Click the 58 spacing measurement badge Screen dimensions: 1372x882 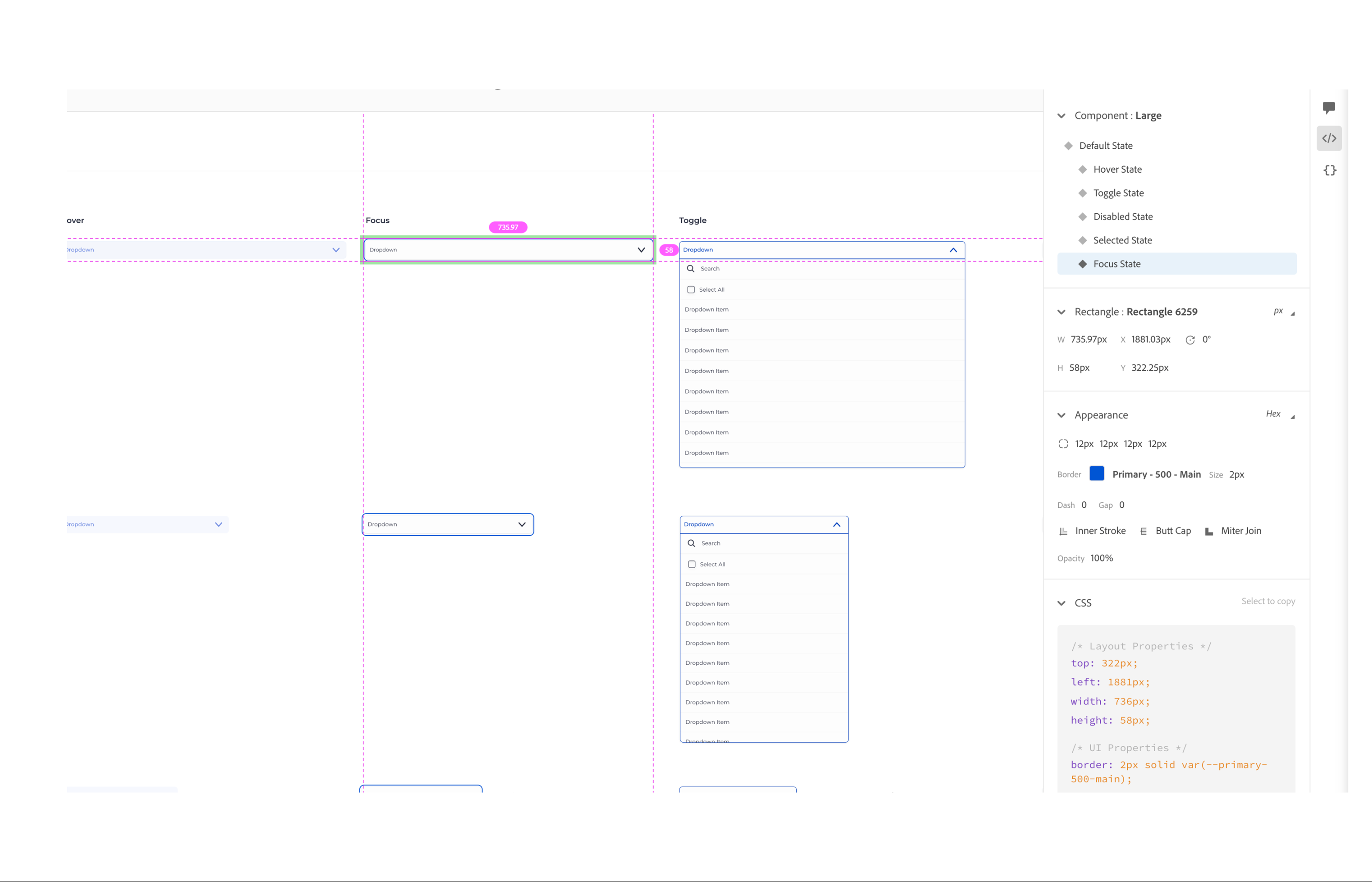coord(669,250)
